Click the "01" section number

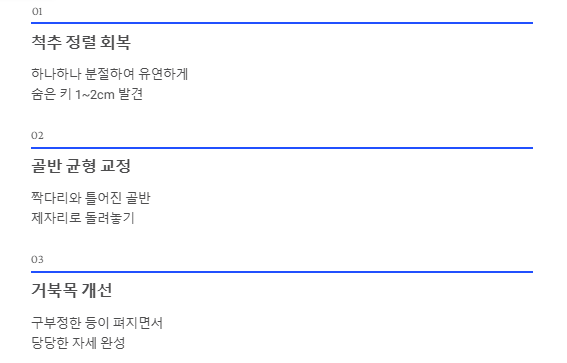tap(37, 12)
